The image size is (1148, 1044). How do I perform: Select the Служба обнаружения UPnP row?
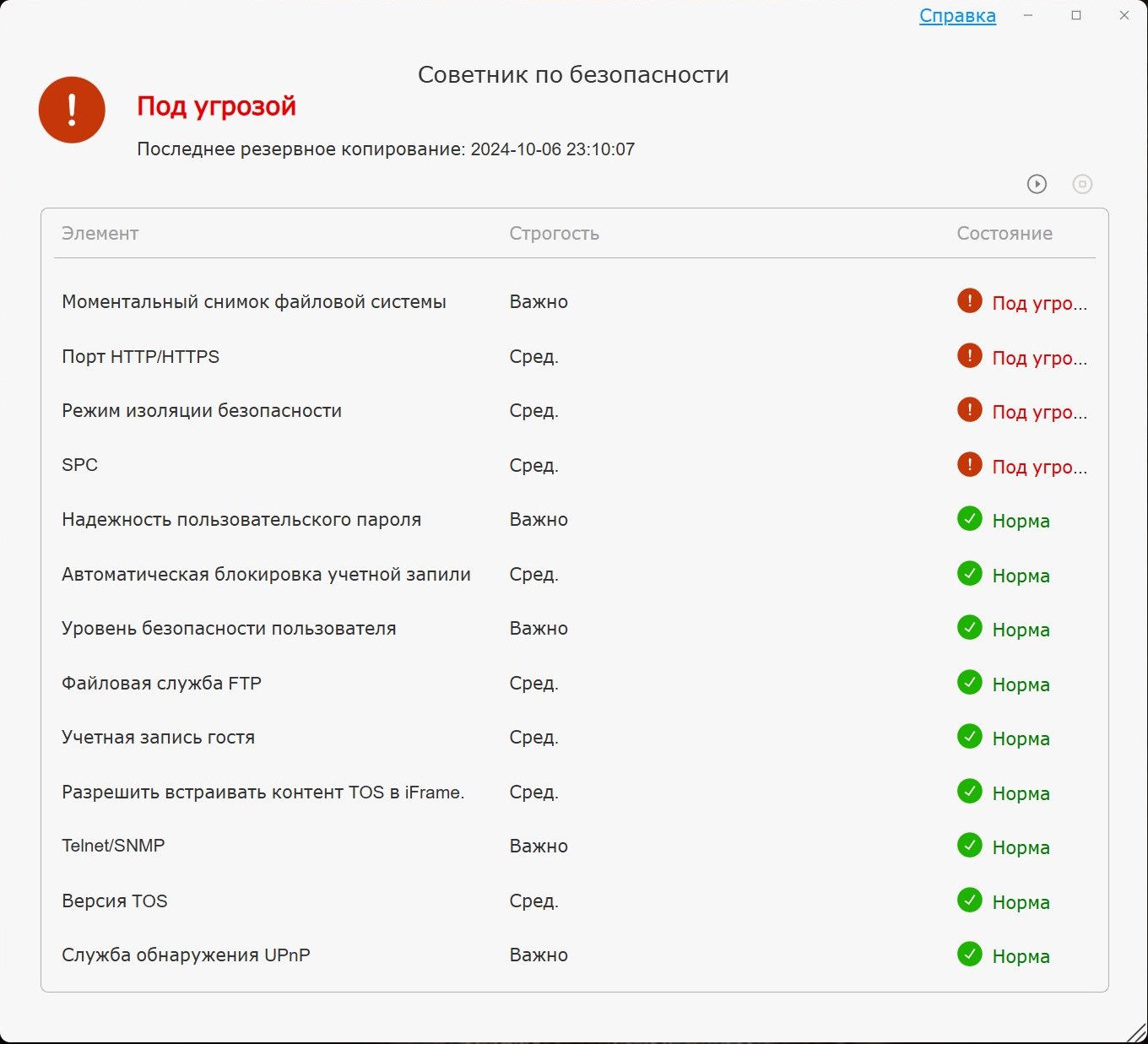click(186, 955)
